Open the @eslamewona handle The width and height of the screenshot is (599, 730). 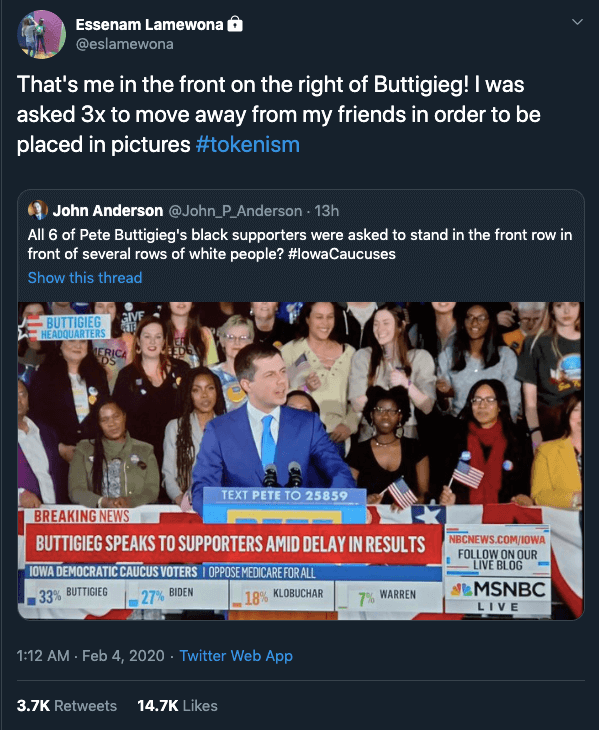coord(124,44)
